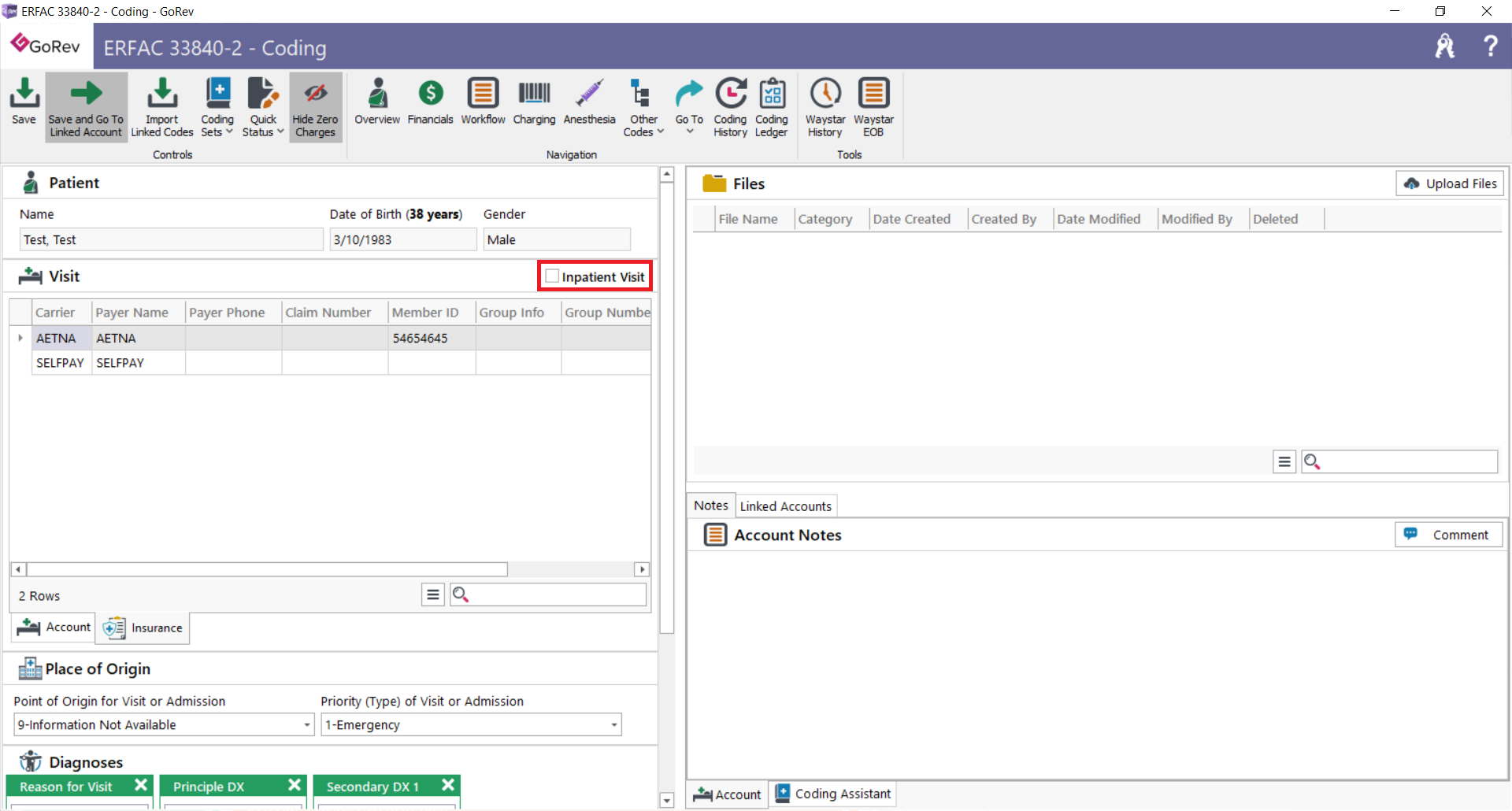The width and height of the screenshot is (1512, 811).
Task: Open Waystar History tool
Action: pos(825,107)
